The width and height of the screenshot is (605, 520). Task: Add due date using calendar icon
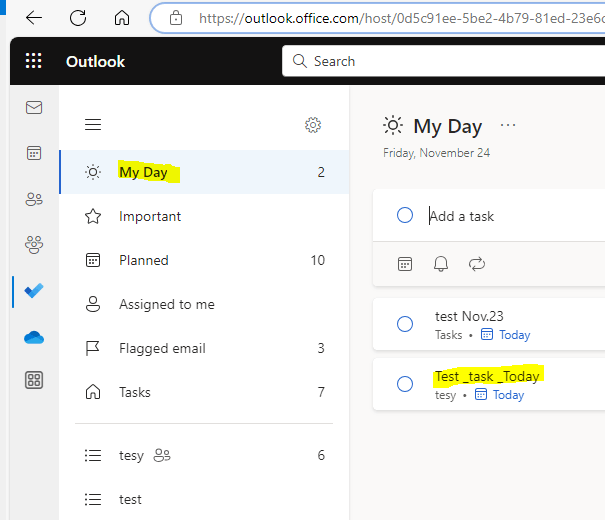tap(405, 264)
